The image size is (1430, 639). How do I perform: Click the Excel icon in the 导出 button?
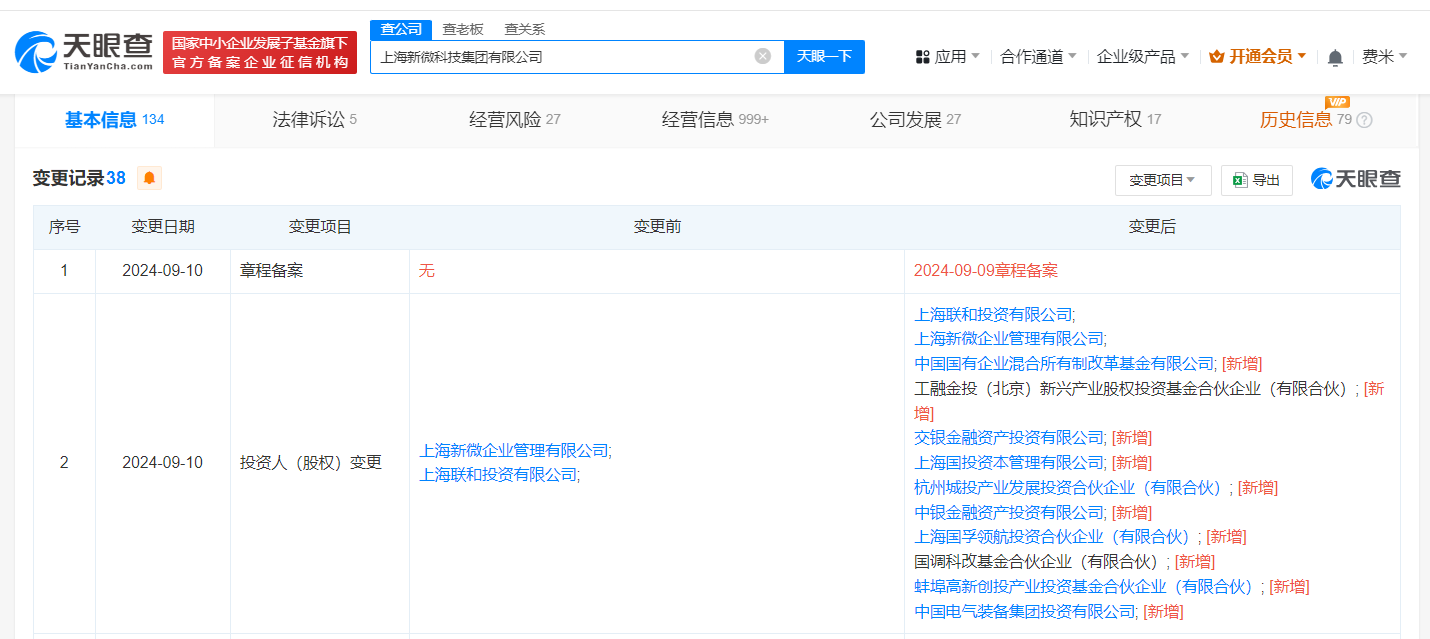coord(1239,180)
